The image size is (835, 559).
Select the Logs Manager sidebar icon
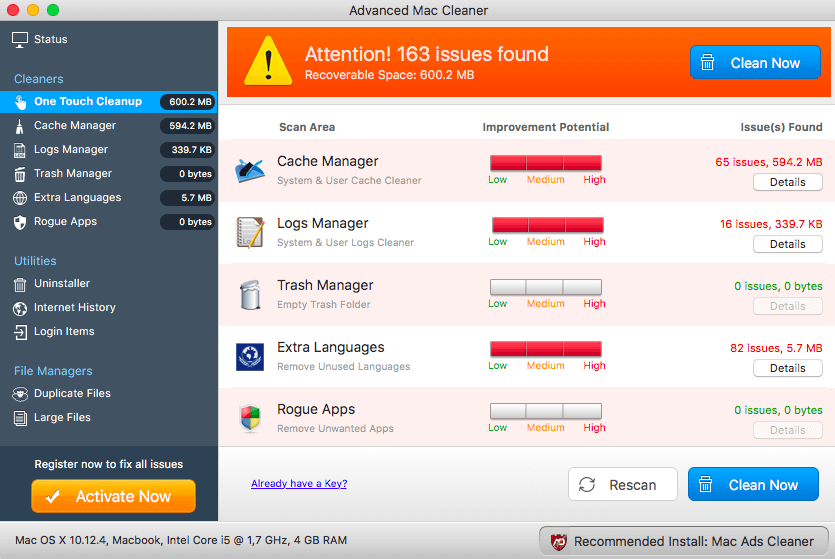20,150
